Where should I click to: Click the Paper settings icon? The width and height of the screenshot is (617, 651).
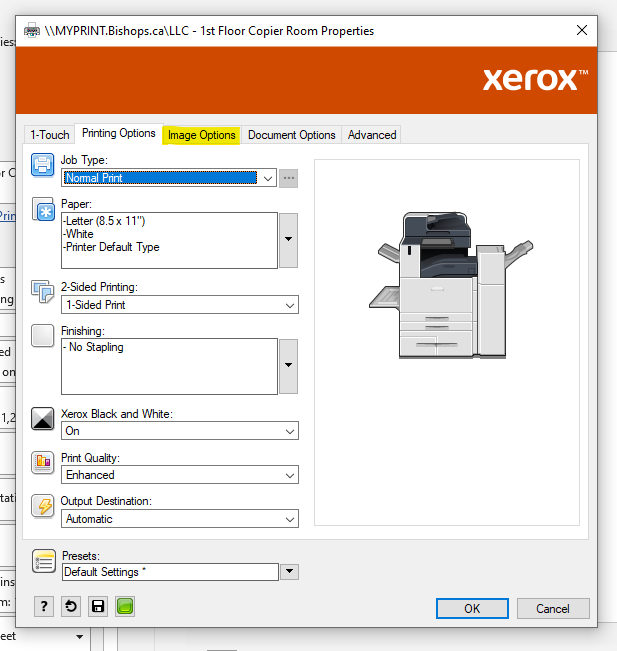[44, 210]
